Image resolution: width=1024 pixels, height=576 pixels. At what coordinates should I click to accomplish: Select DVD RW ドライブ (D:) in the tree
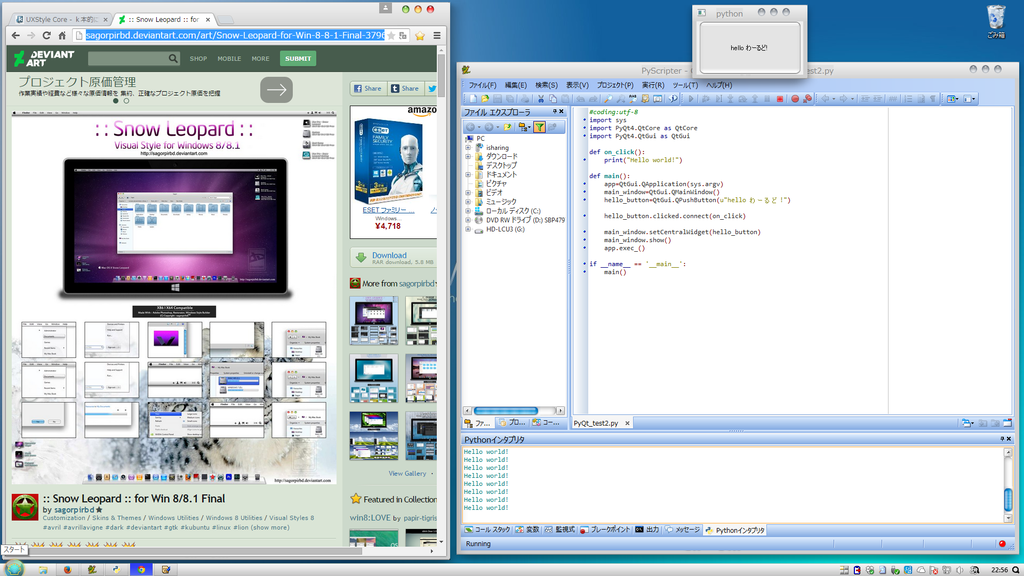pyautogui.click(x=525, y=220)
